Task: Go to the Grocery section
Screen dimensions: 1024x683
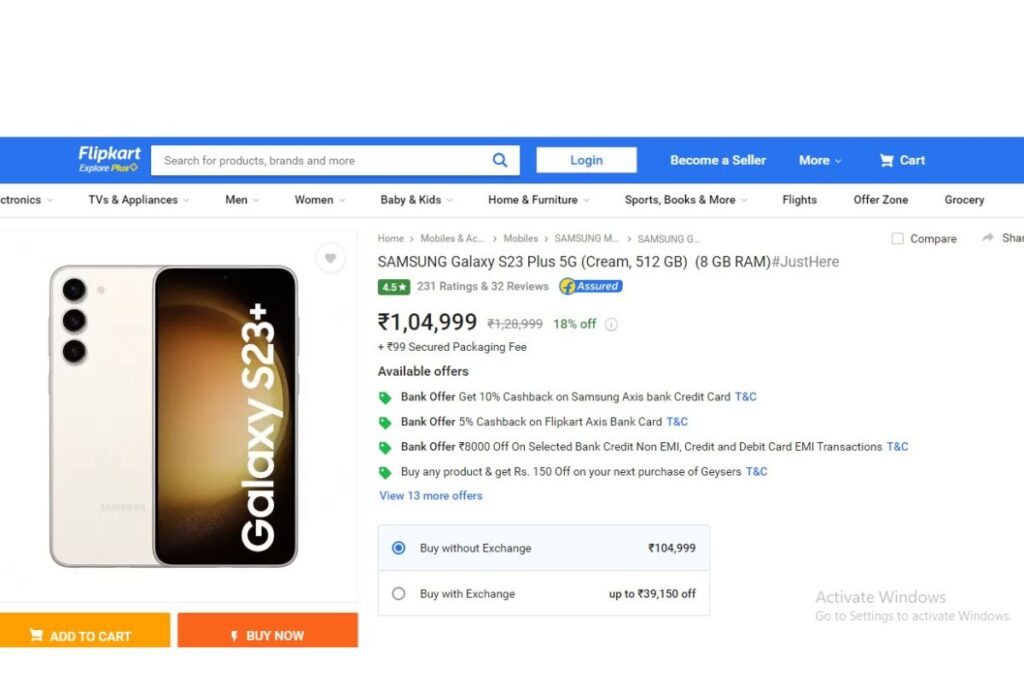Action: tap(964, 200)
